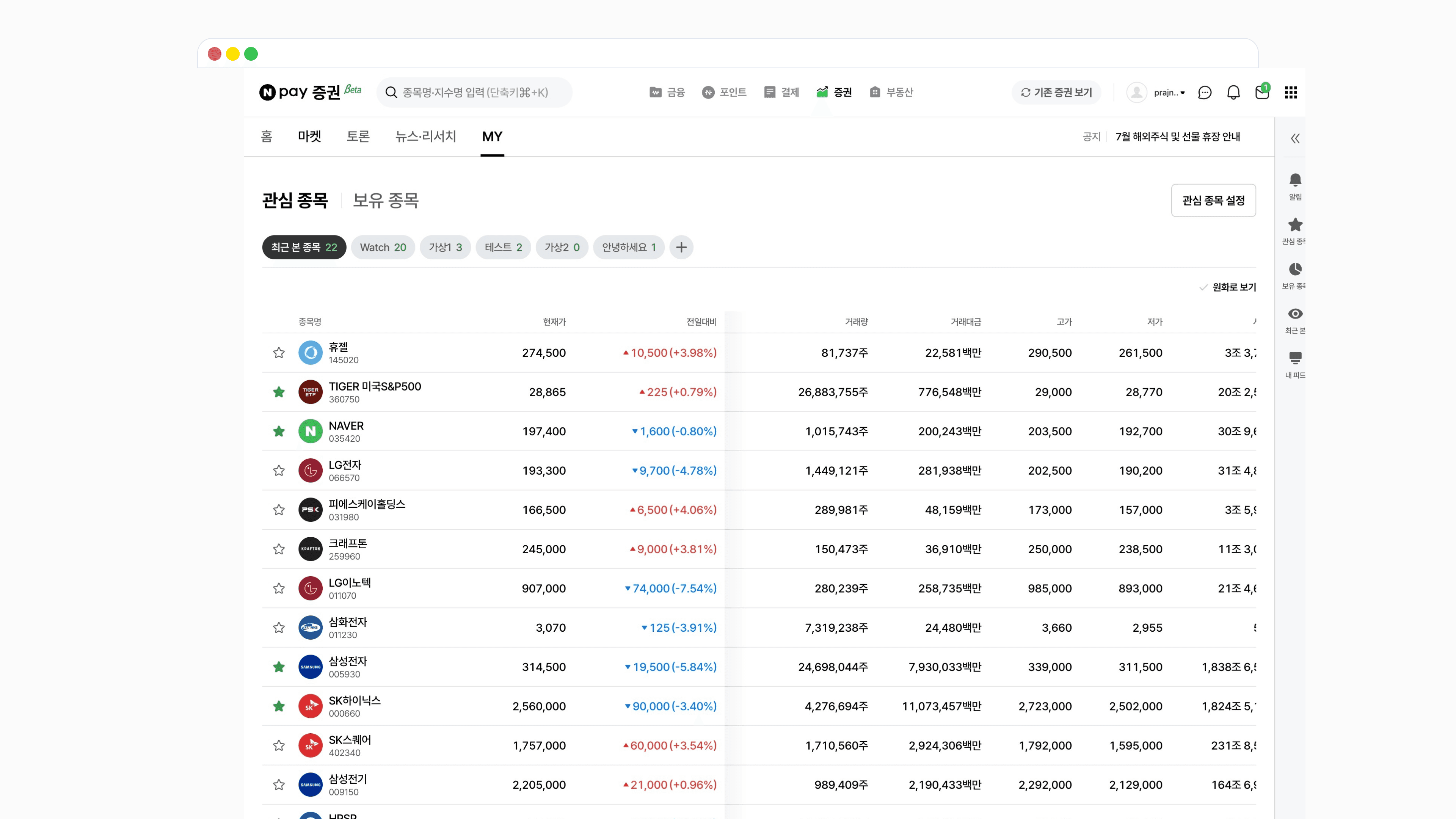Click the NAVER stock logo
The height and width of the screenshot is (819, 1456).
click(310, 431)
